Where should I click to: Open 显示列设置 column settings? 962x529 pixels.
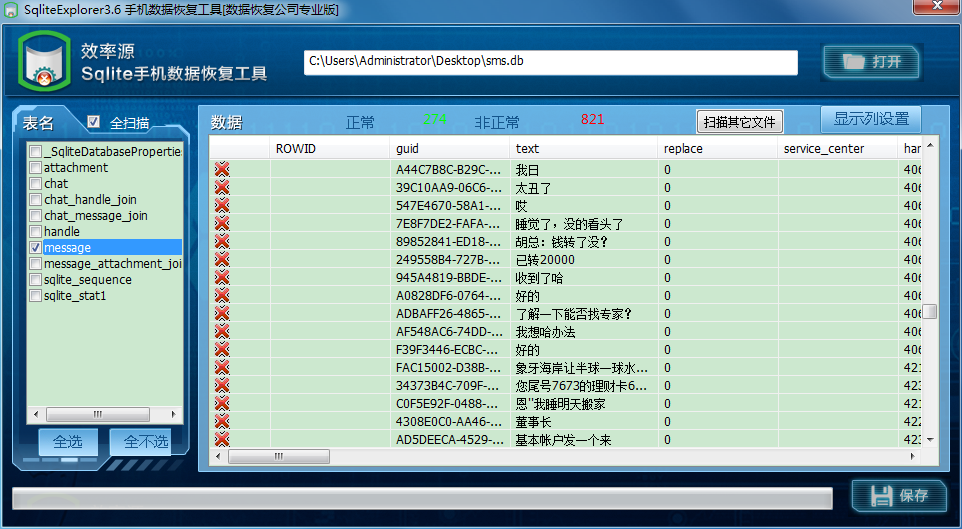871,119
